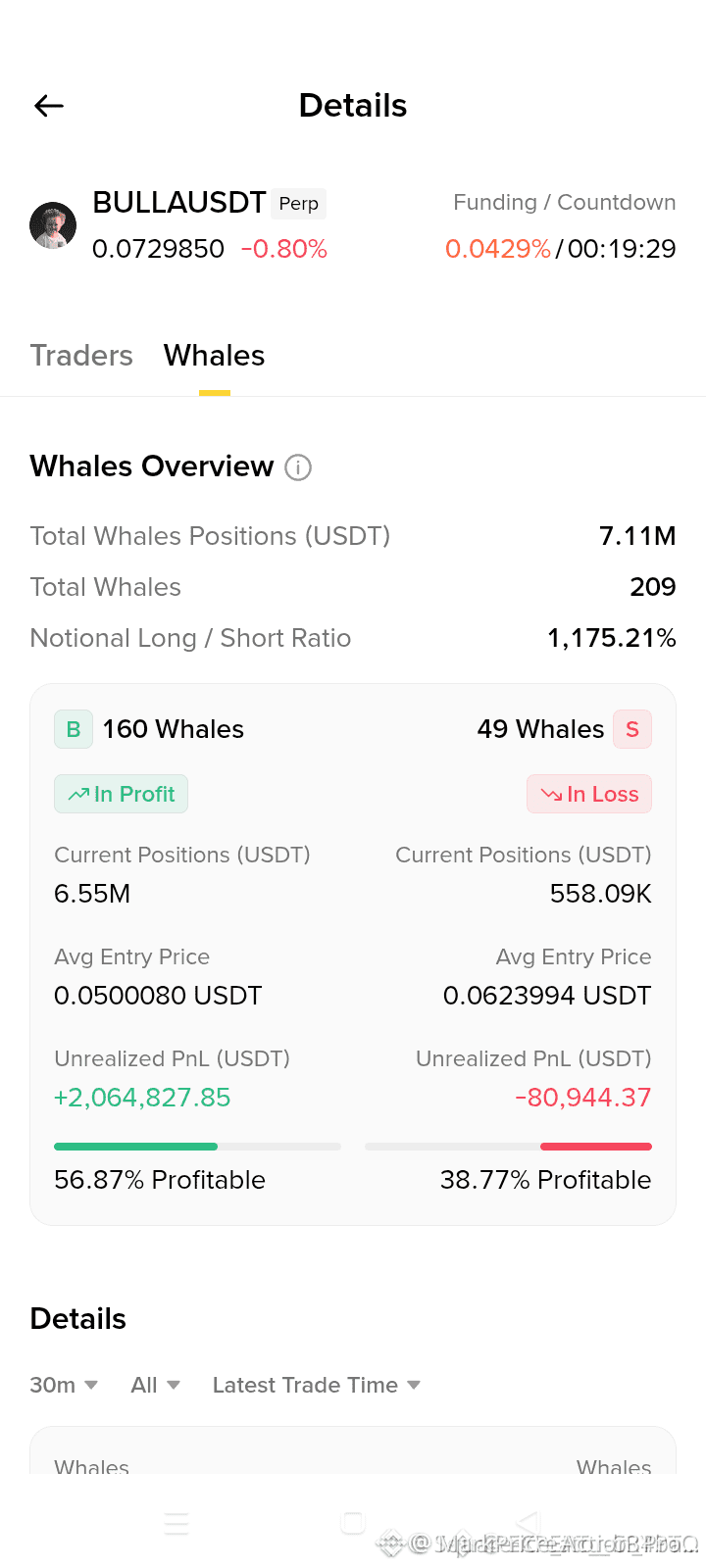
Task: Tap the green long profitable progress bar
Action: point(197,1146)
